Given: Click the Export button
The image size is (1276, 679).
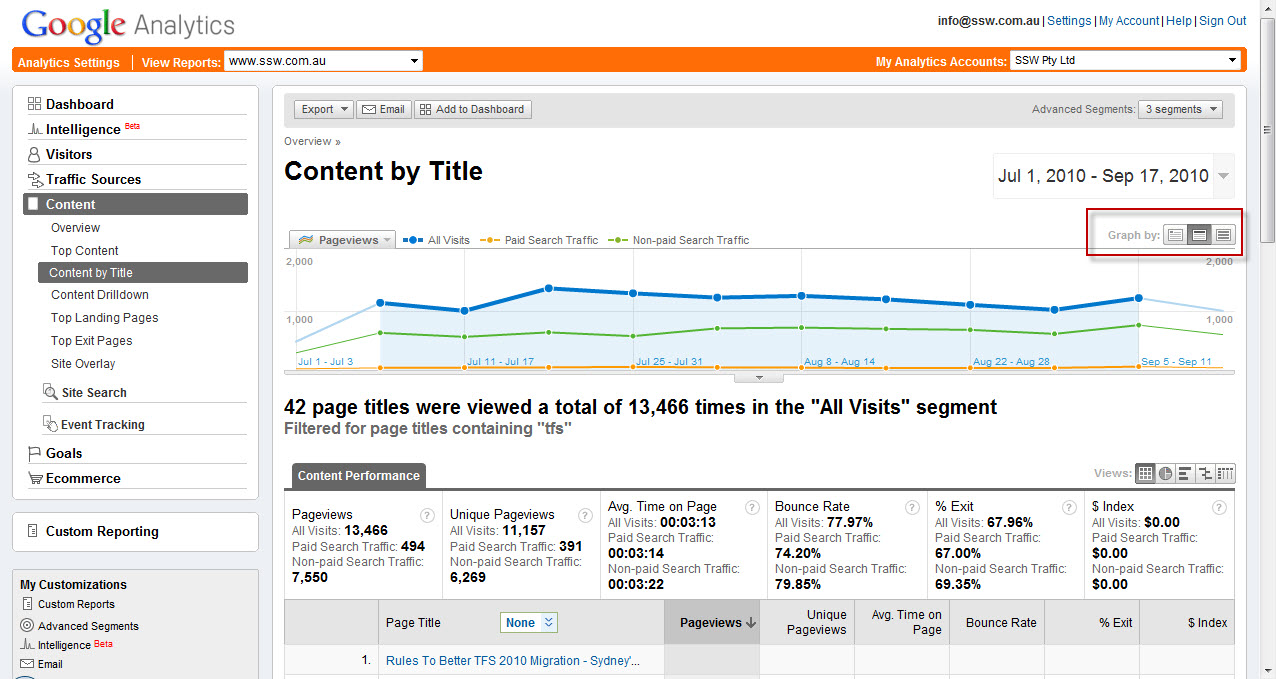Looking at the screenshot, I should [x=324, y=109].
